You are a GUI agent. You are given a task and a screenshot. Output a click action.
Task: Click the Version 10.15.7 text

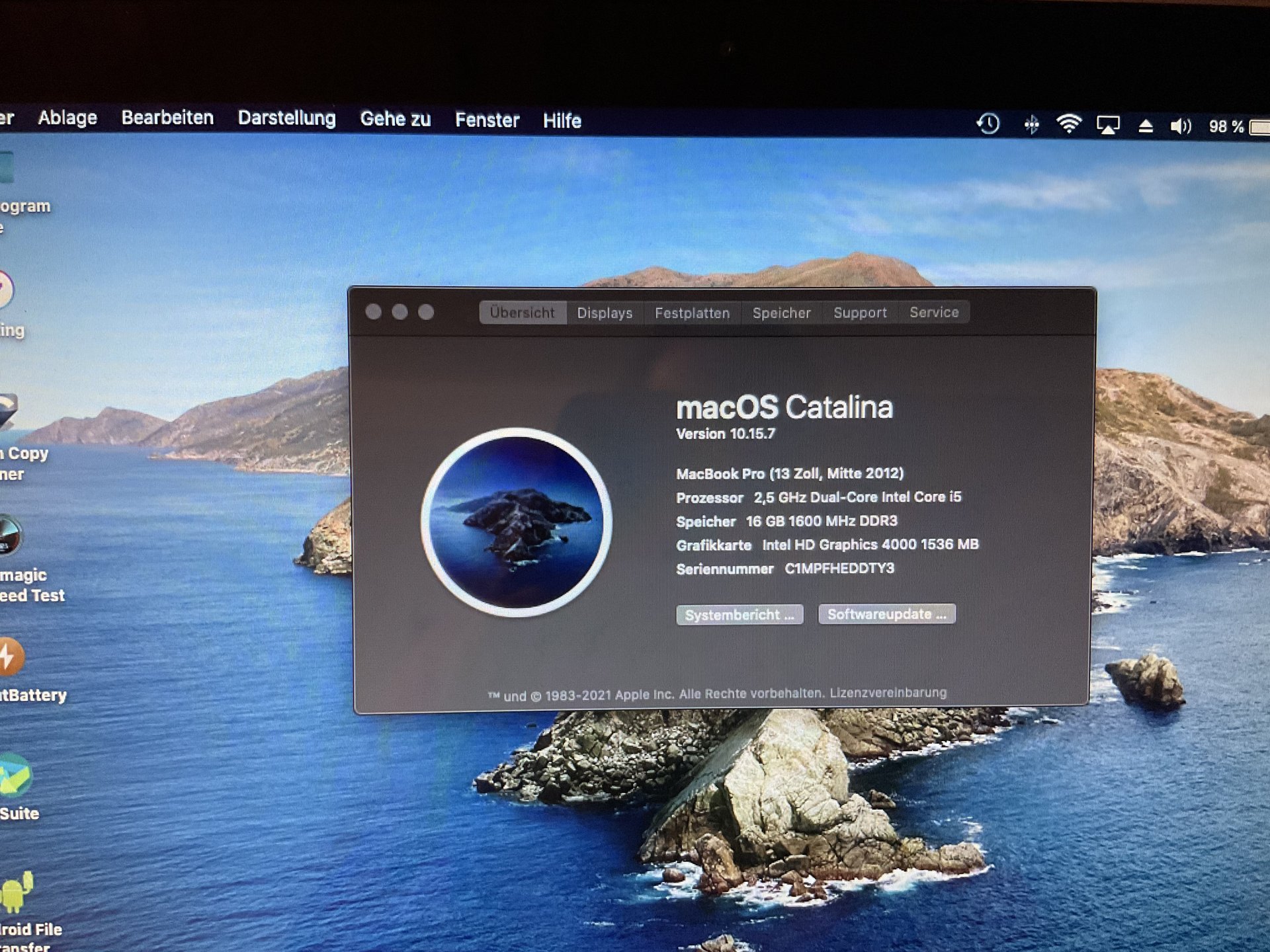pyautogui.click(x=726, y=434)
